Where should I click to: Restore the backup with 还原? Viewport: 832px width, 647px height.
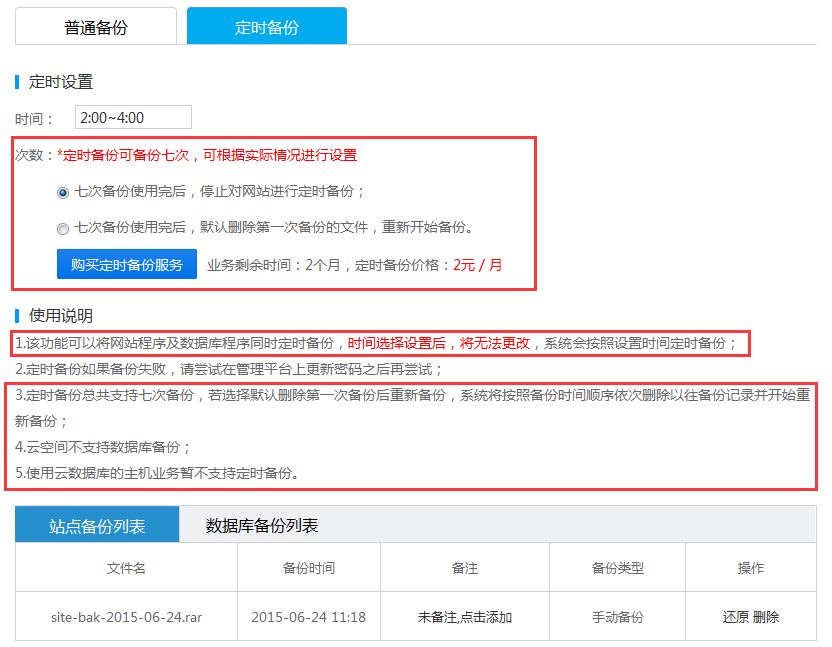(736, 617)
